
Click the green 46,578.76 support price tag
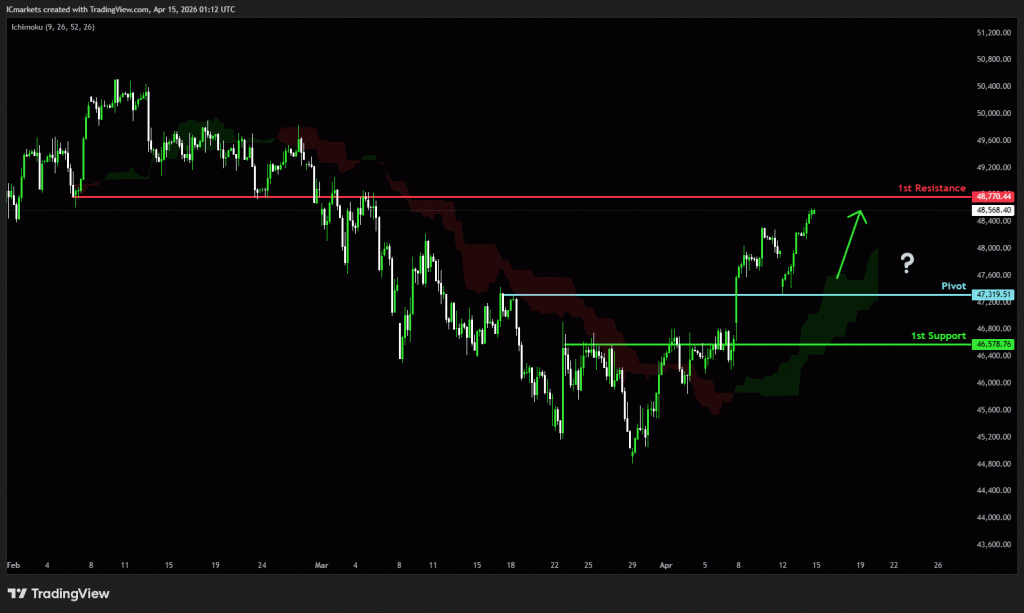coord(993,344)
